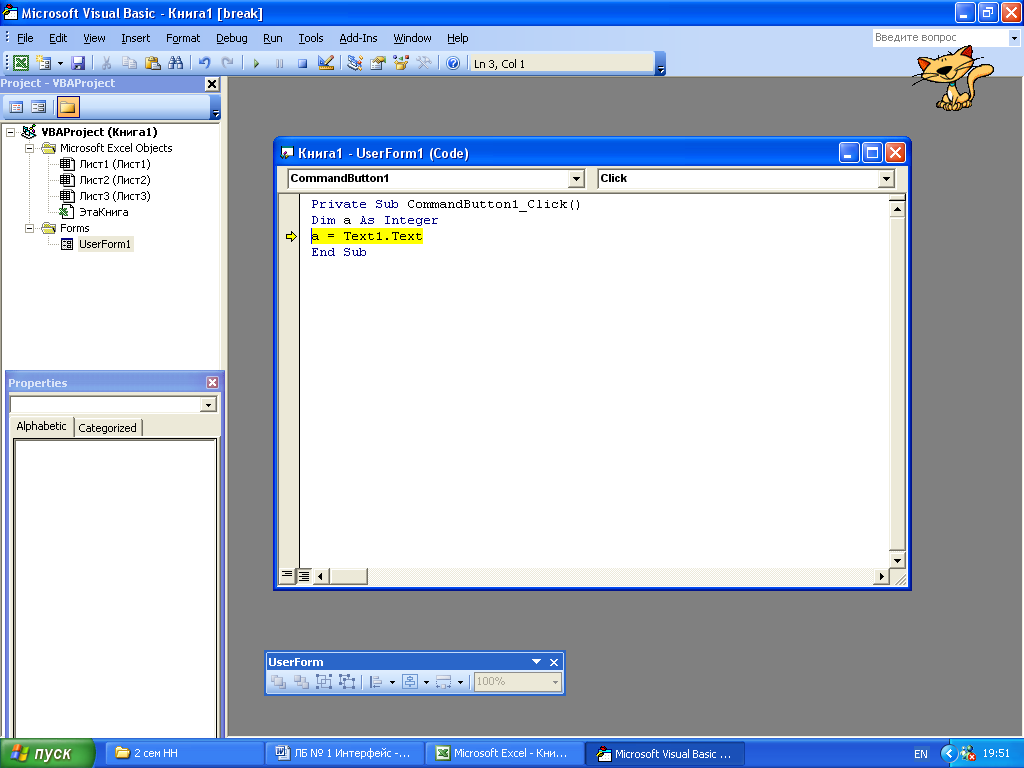
Task: Click the пуск Start button
Action: (x=47, y=753)
